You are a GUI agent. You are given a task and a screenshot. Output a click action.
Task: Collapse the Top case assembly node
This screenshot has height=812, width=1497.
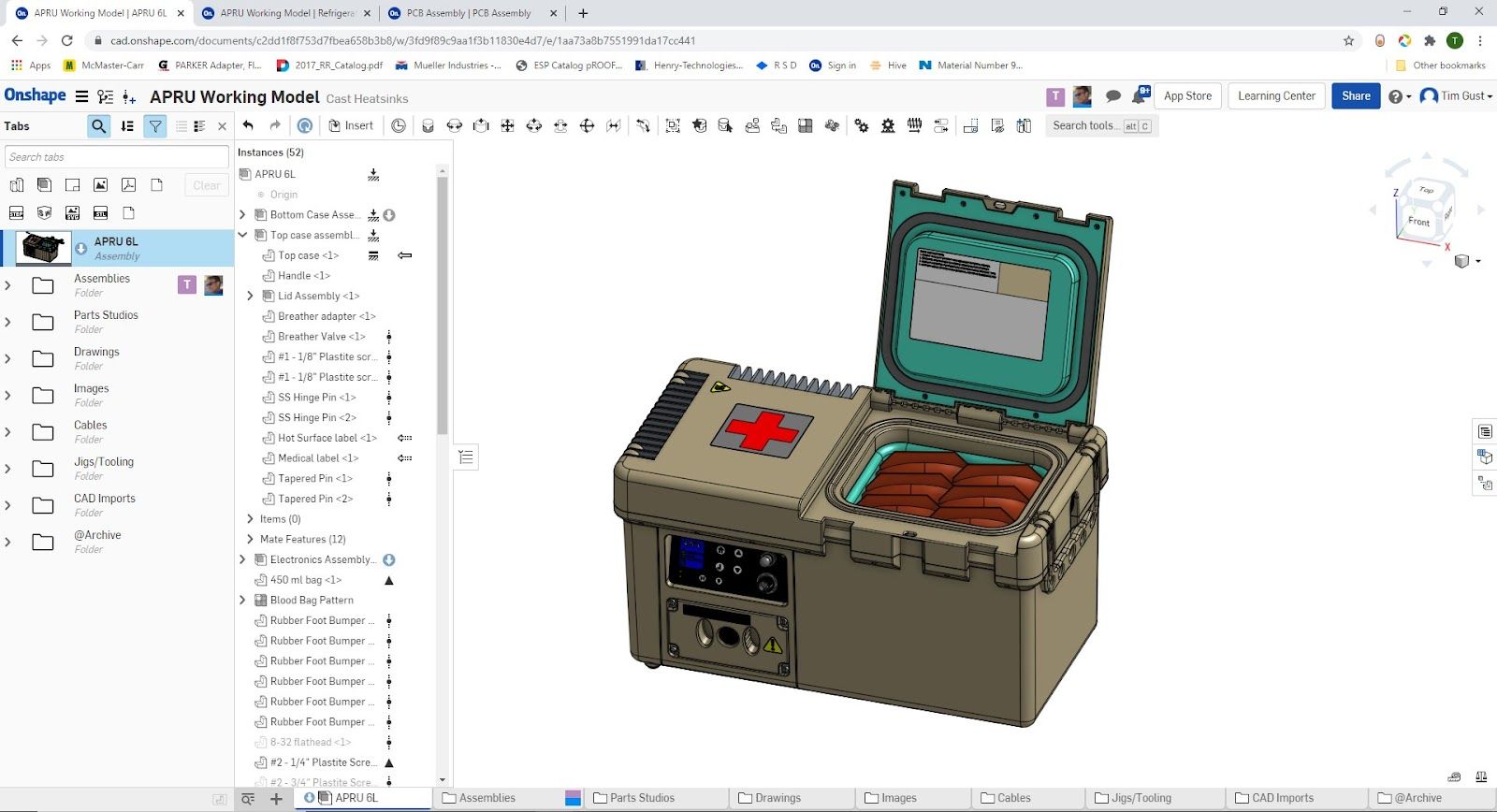pyautogui.click(x=242, y=235)
